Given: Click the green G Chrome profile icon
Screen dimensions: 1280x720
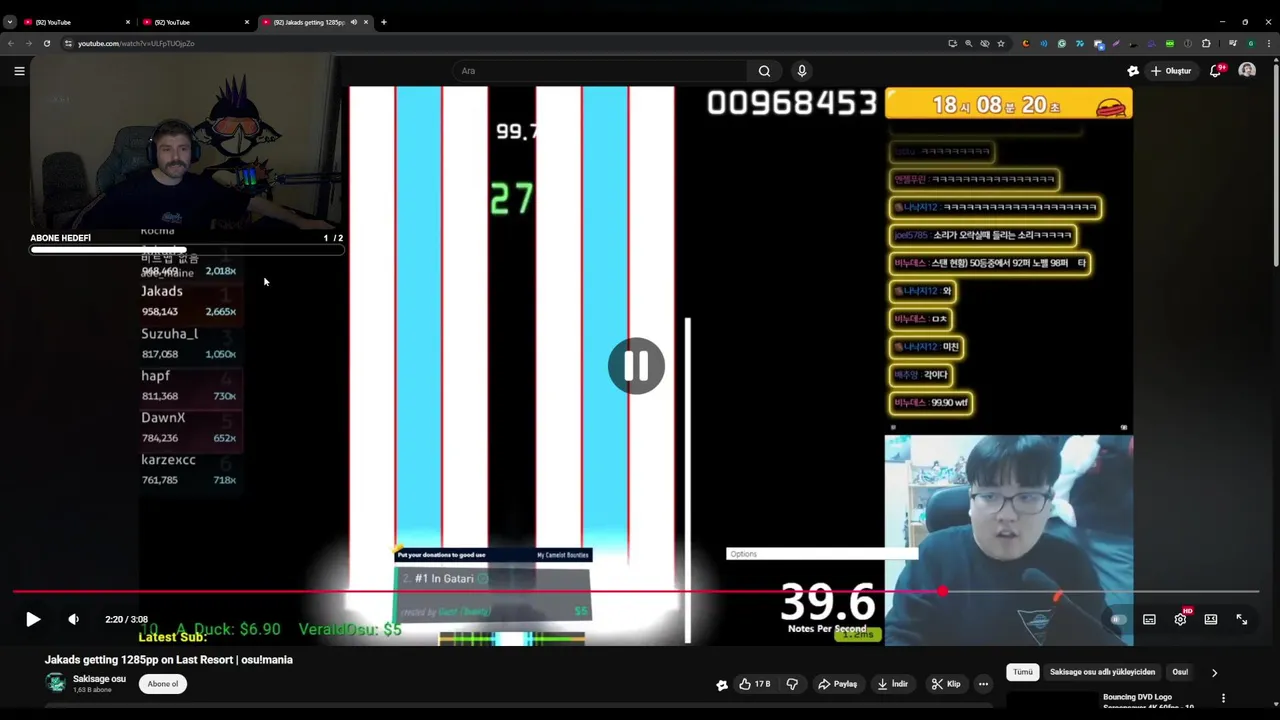Looking at the screenshot, I should pyautogui.click(x=1251, y=43).
